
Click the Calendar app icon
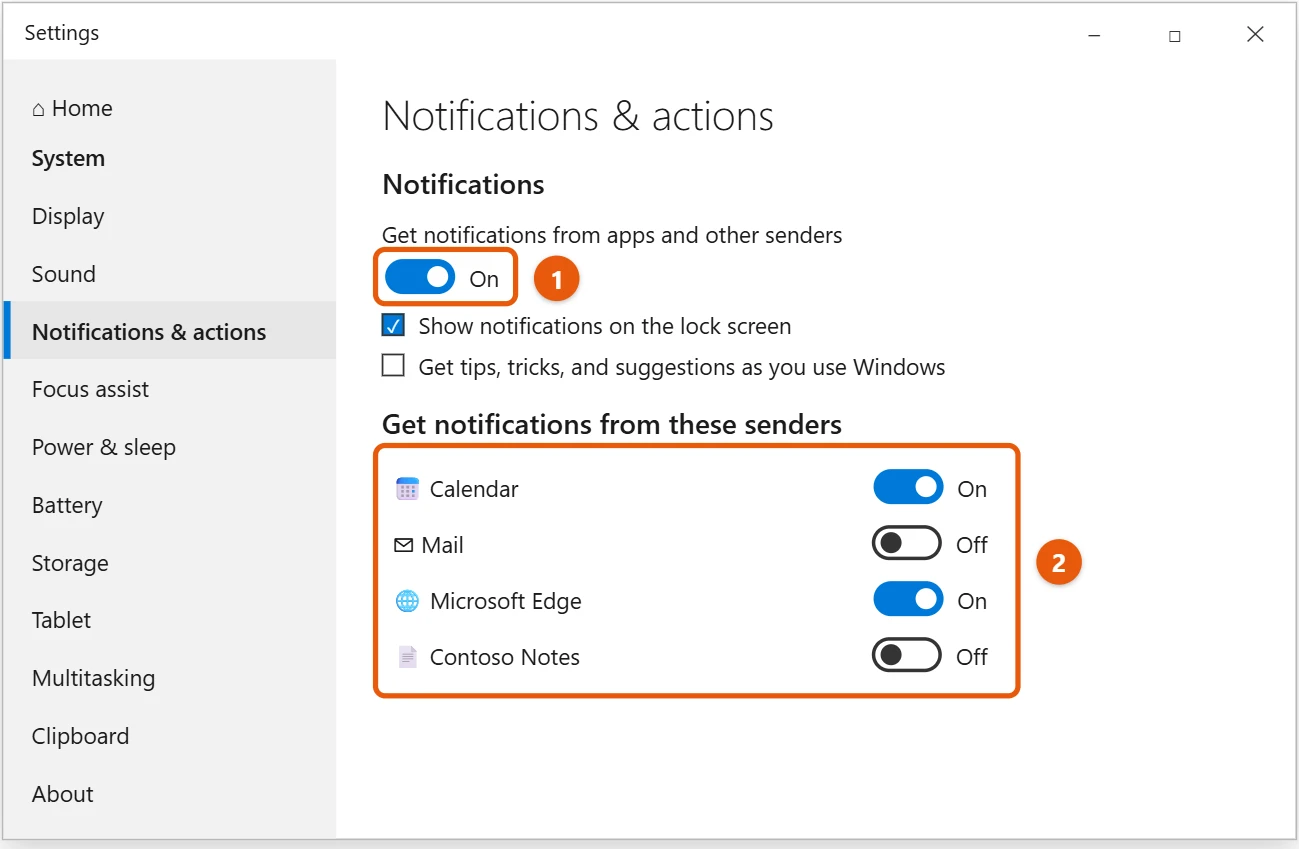pyautogui.click(x=407, y=489)
